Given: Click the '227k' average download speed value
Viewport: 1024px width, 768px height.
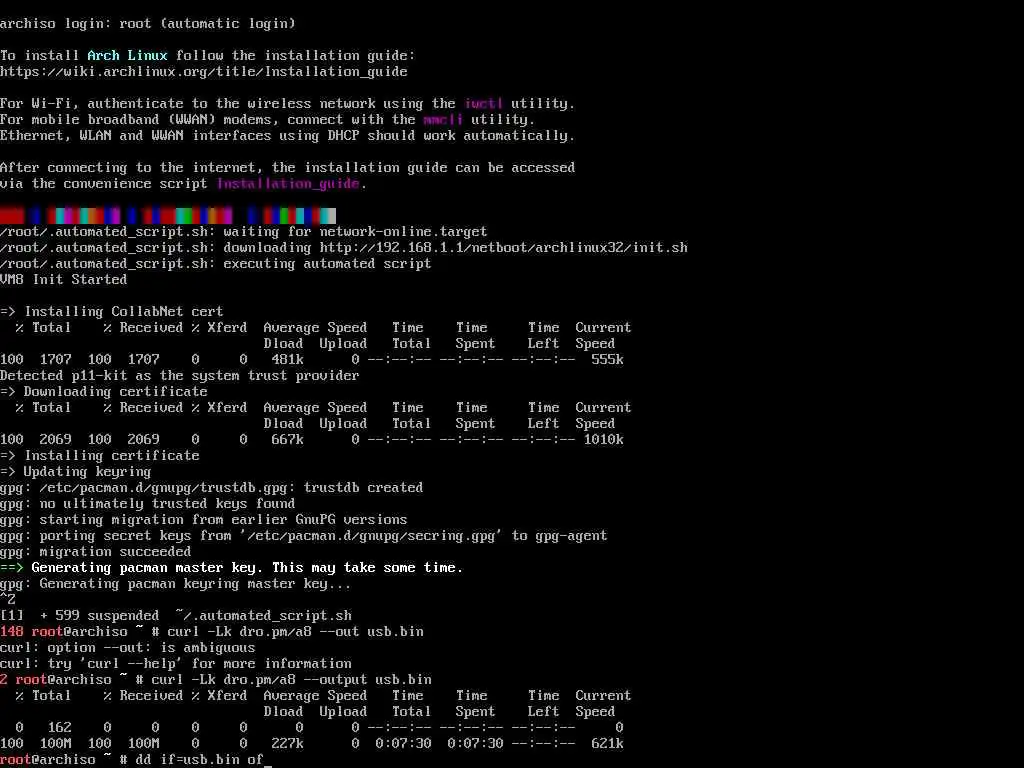Looking at the screenshot, I should [x=287, y=744].
